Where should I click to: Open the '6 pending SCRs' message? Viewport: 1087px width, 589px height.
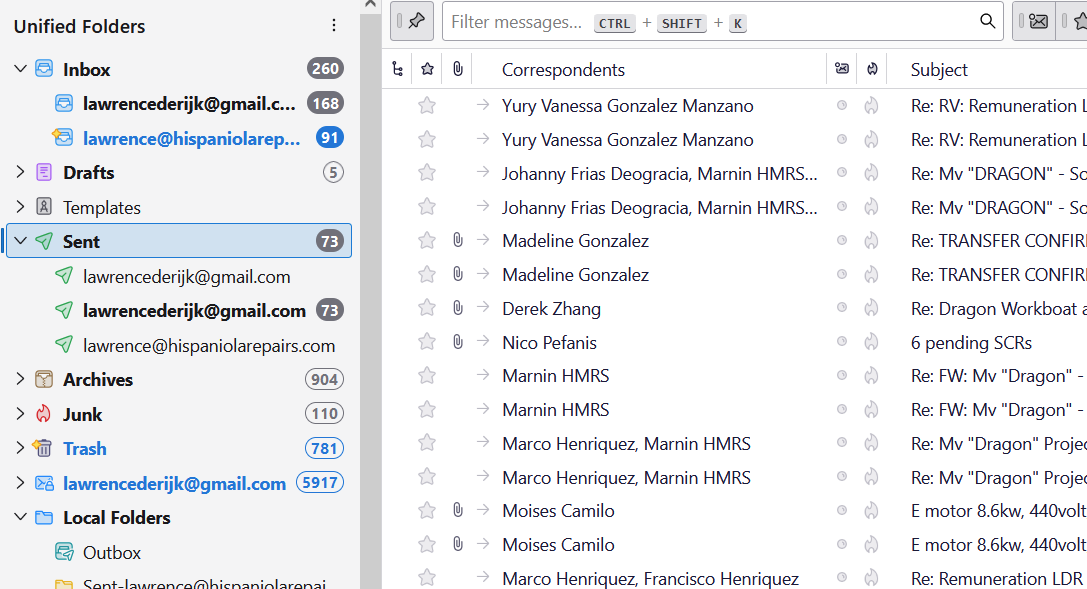pos(971,342)
